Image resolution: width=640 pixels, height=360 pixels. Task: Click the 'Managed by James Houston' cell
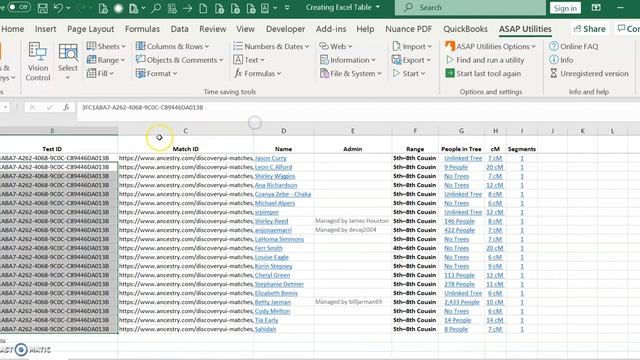[352, 221]
